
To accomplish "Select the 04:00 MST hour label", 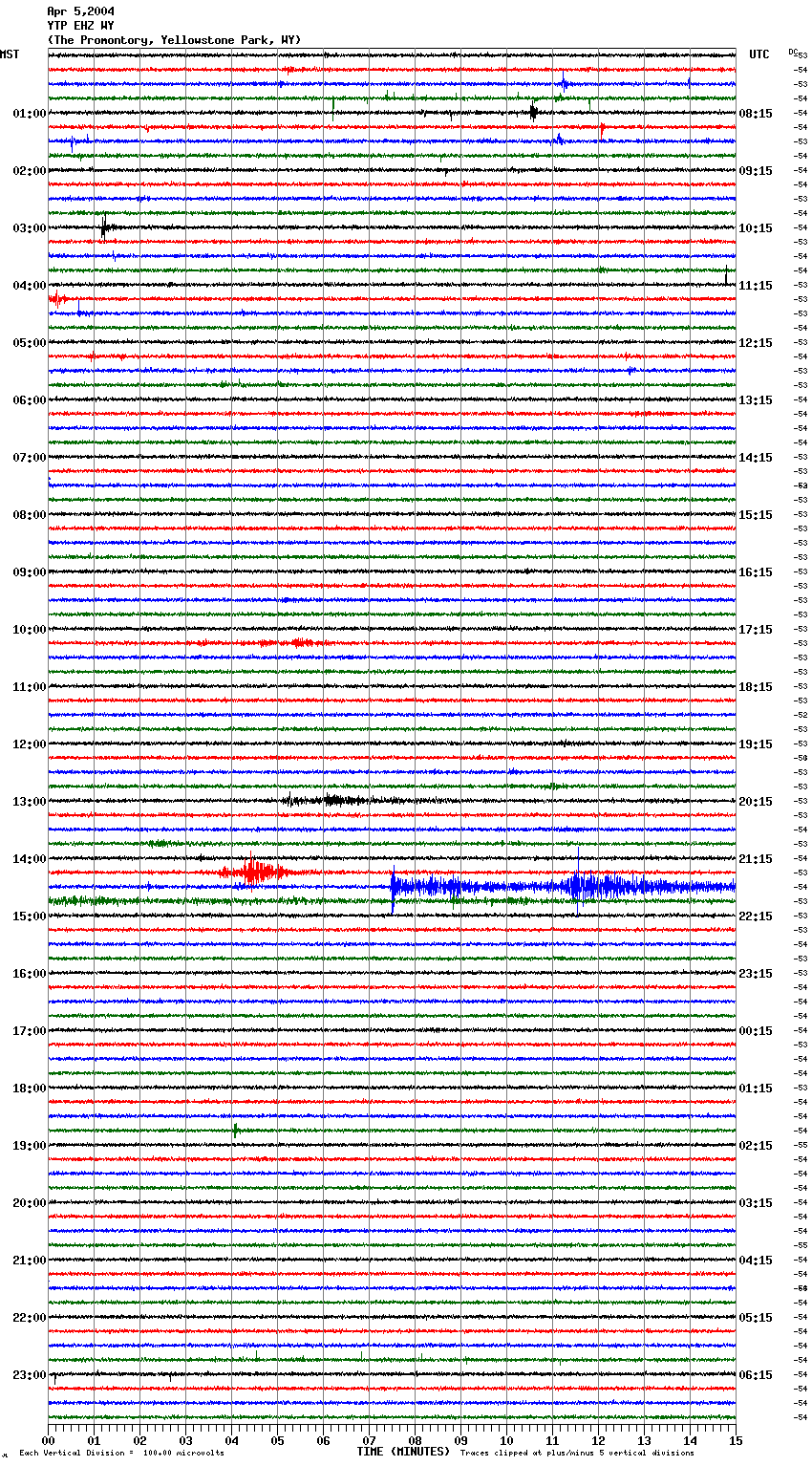I will click(x=30, y=286).
